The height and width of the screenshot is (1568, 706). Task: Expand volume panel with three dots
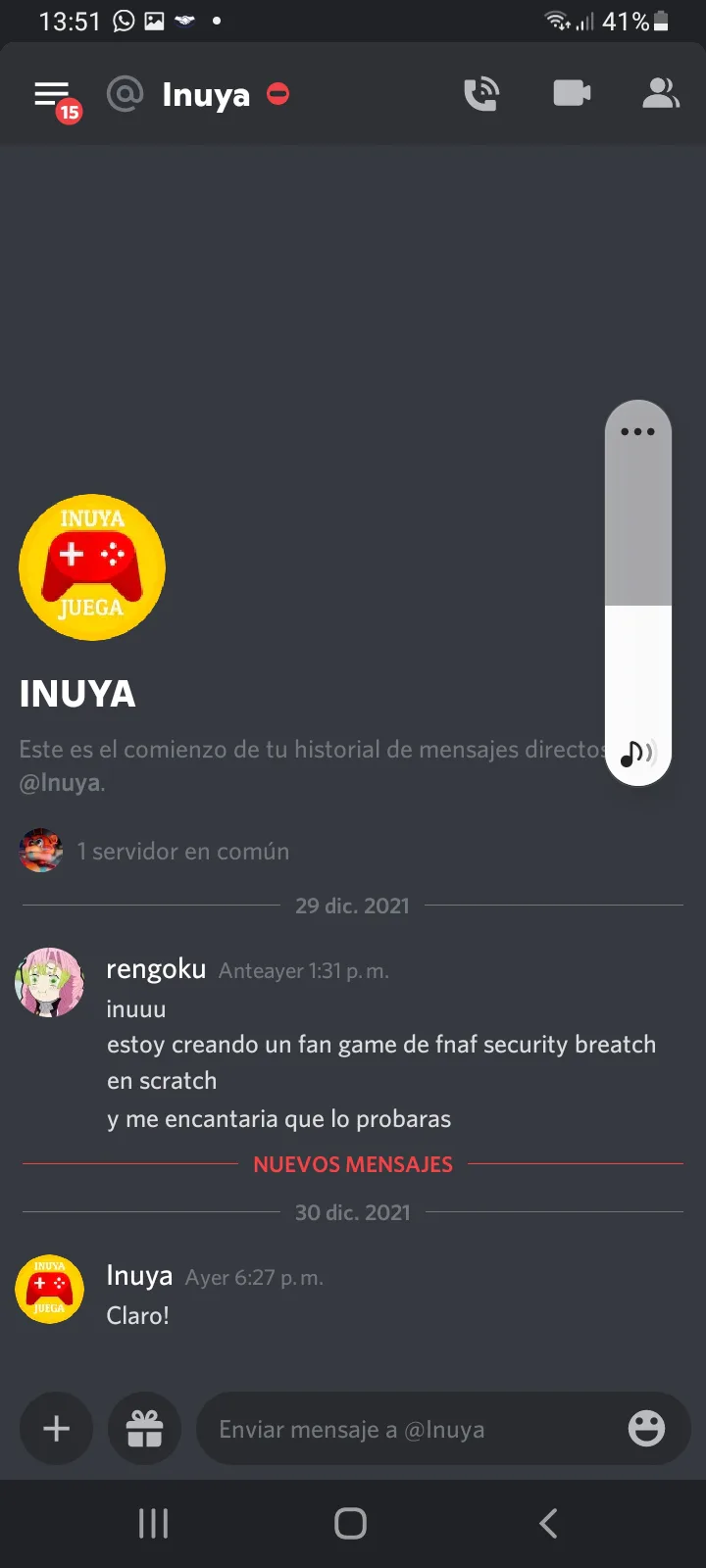tap(637, 431)
